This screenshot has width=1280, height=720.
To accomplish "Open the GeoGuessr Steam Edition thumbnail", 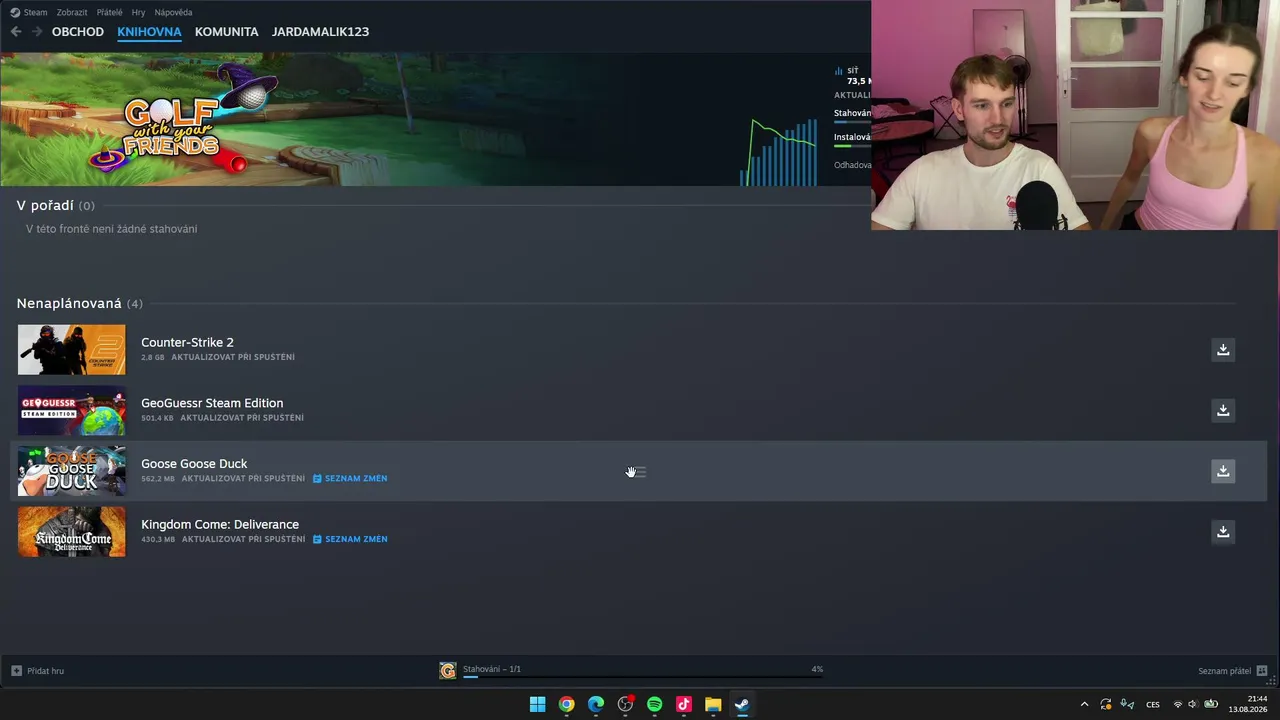I will point(72,410).
